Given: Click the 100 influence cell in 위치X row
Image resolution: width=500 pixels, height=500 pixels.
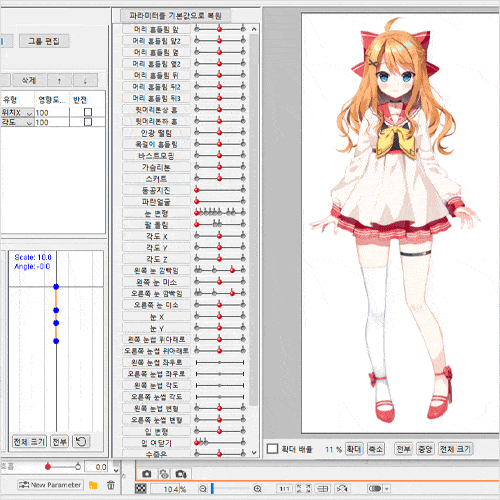Looking at the screenshot, I should (x=52, y=112).
